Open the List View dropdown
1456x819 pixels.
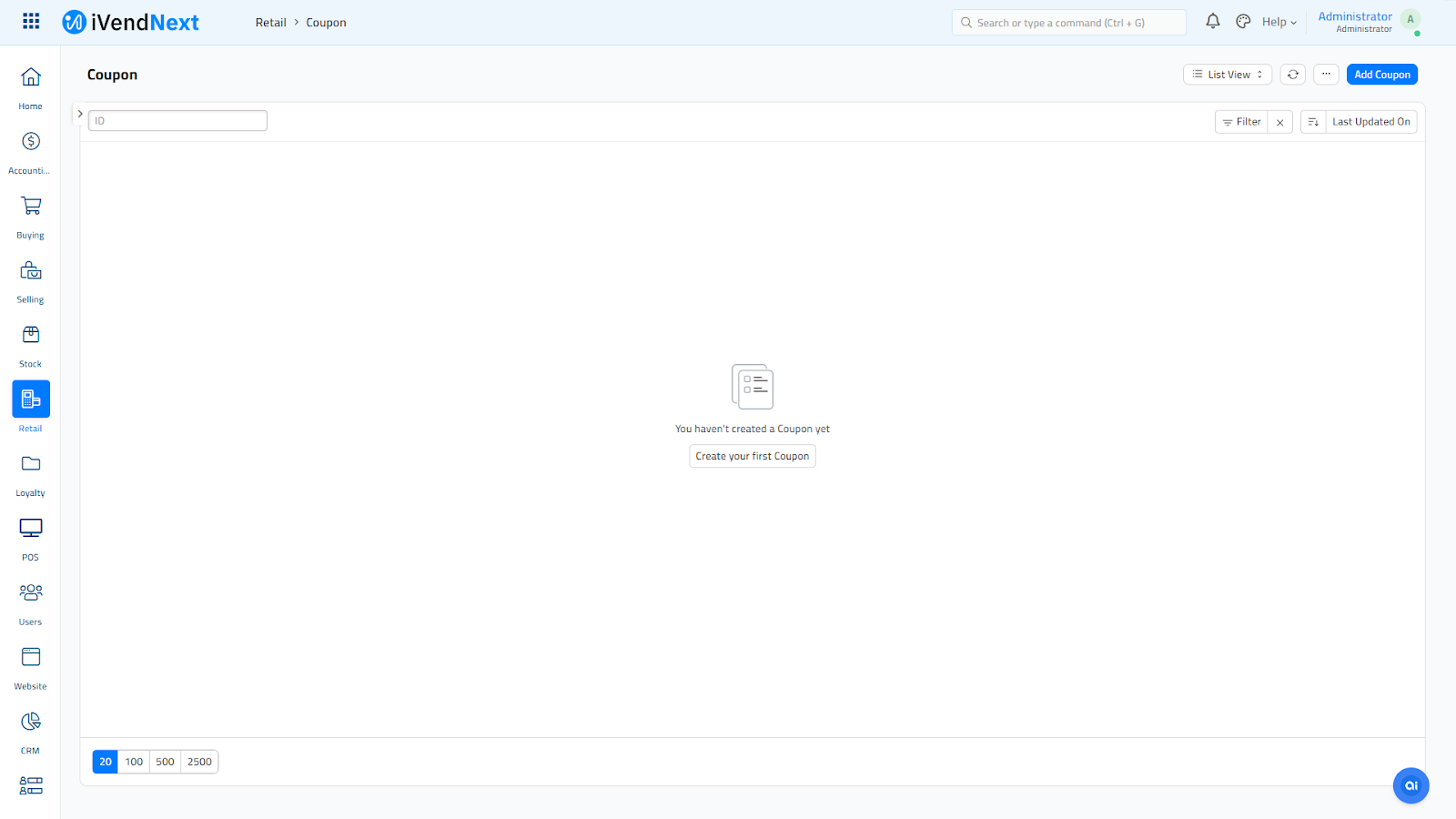pos(1227,75)
